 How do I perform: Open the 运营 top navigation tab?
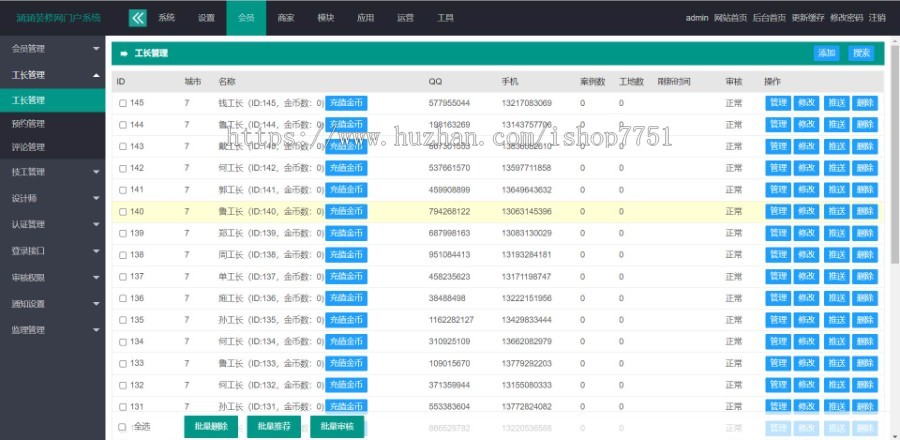pyautogui.click(x=405, y=18)
